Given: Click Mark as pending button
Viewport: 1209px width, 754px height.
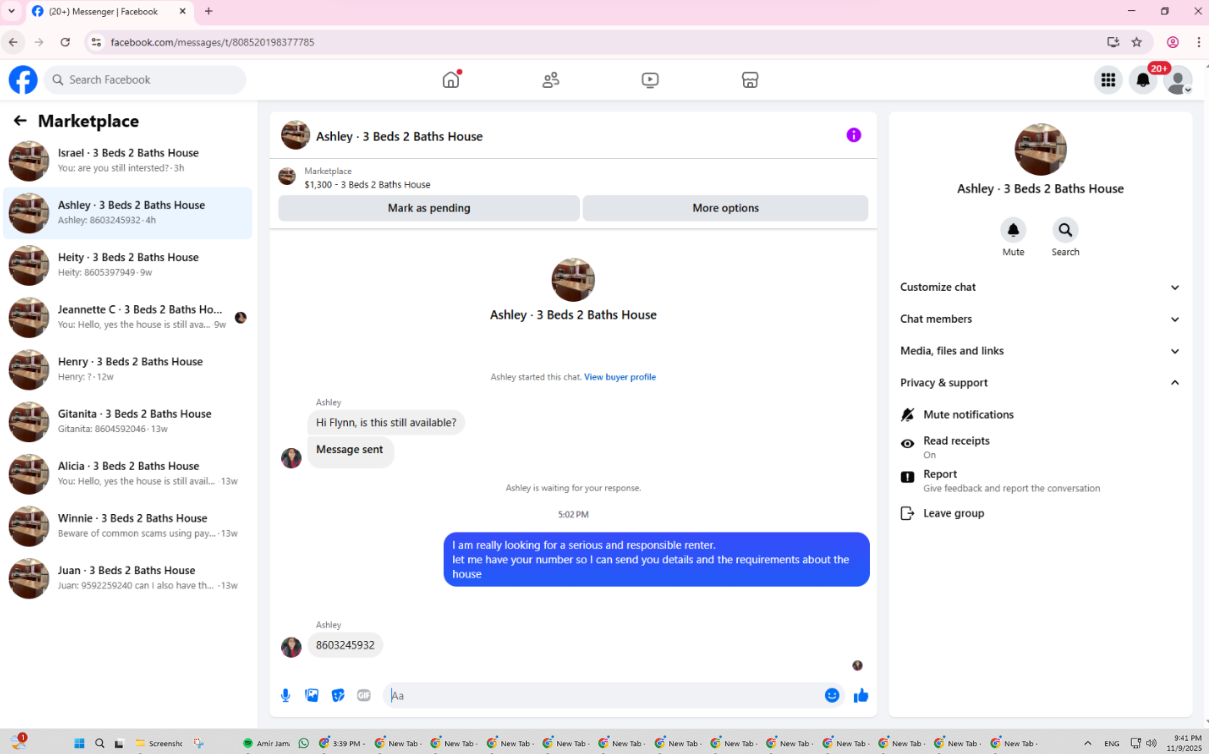Looking at the screenshot, I should pyautogui.click(x=429, y=208).
